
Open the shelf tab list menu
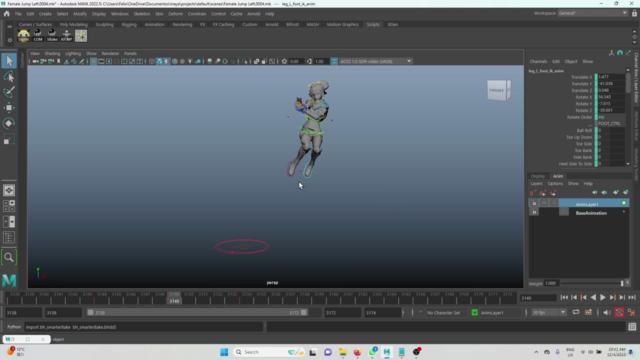(x=9, y=27)
